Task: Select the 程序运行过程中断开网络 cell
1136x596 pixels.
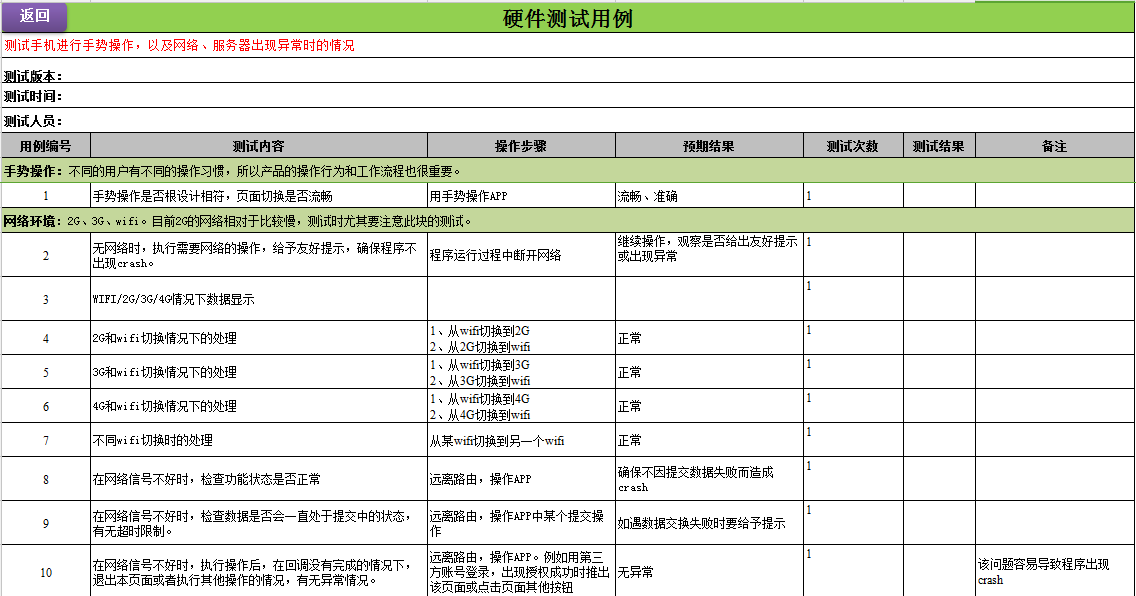Action: [x=521, y=255]
